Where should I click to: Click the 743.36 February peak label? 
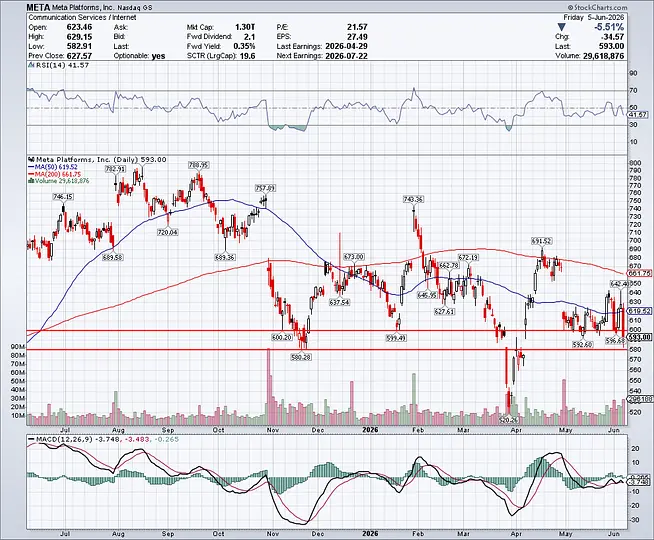413,200
